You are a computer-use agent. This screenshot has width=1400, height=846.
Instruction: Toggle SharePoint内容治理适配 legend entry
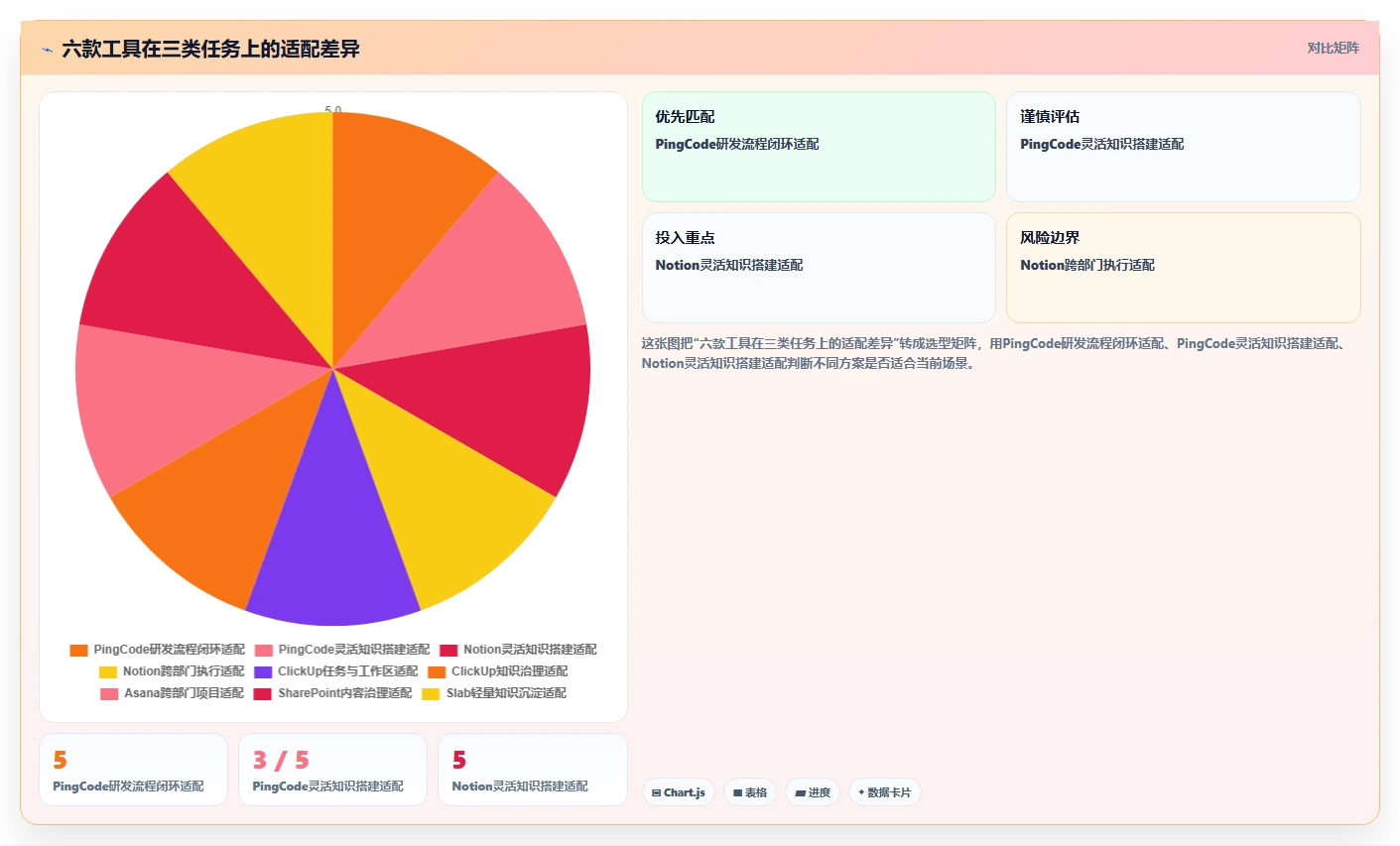[332, 693]
